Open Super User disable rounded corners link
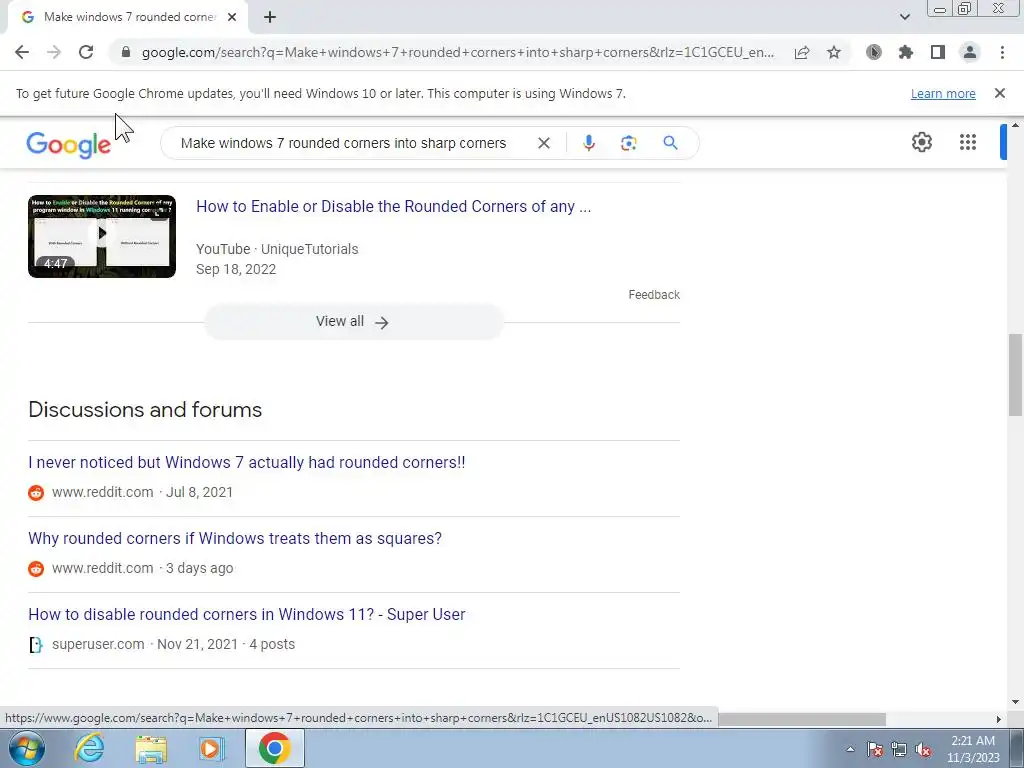Viewport: 1024px width, 768px height. click(x=247, y=615)
